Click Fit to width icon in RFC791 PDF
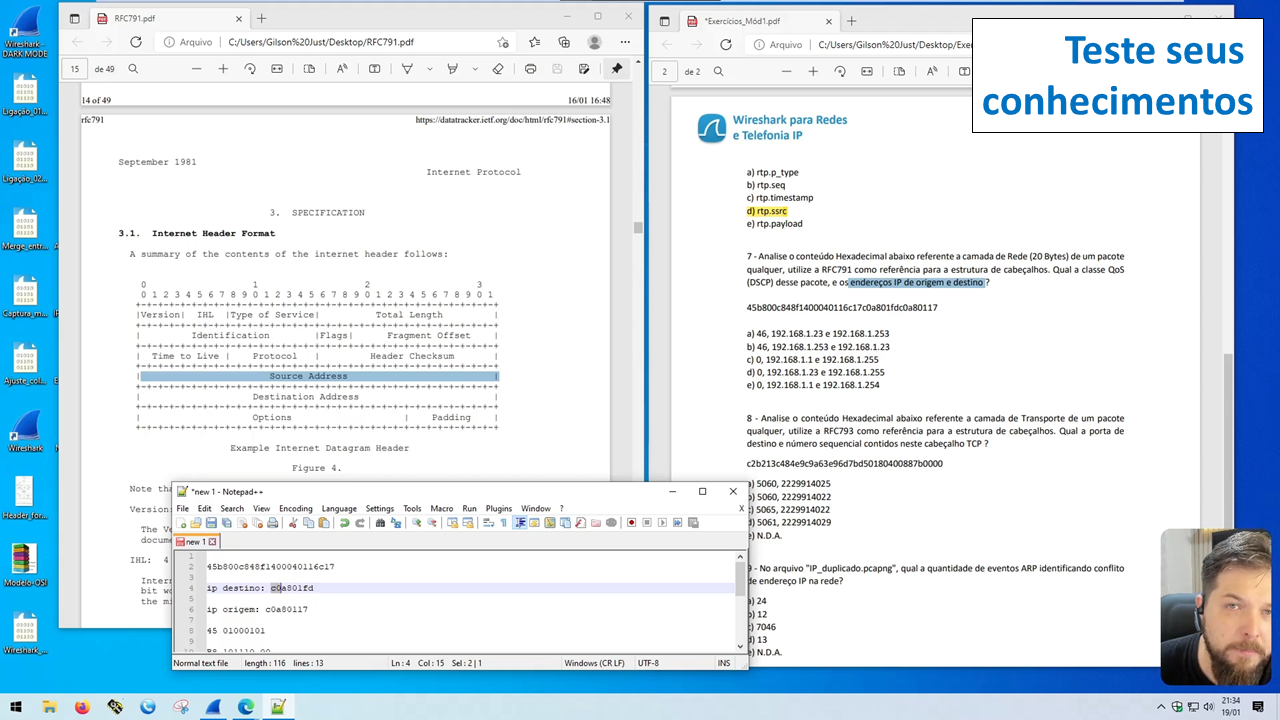 coord(277,69)
